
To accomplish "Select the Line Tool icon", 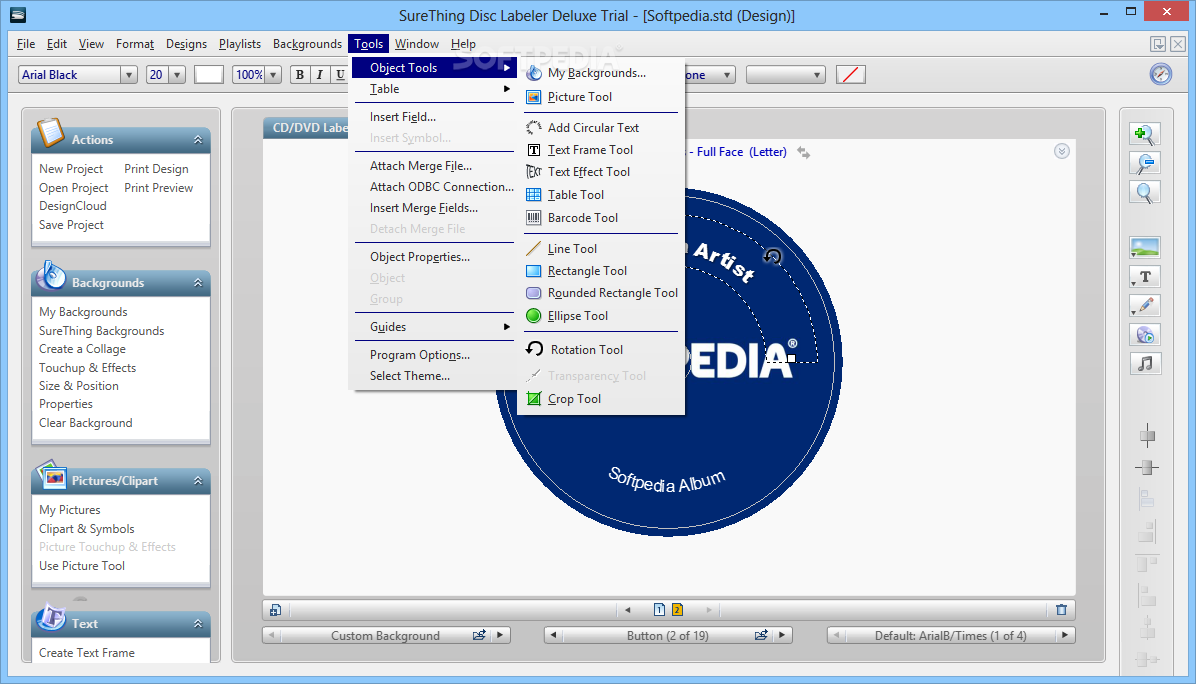I will (534, 249).
